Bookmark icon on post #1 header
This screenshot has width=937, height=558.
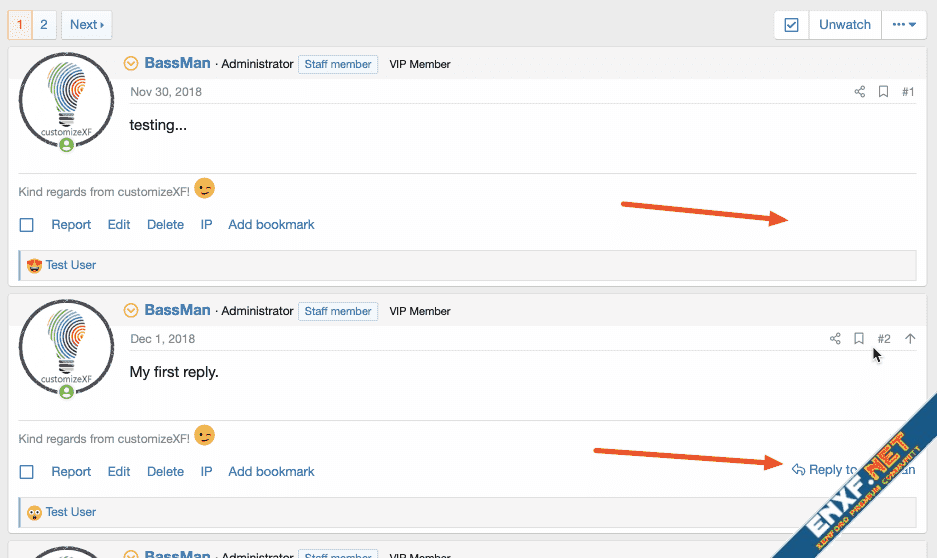(x=883, y=92)
